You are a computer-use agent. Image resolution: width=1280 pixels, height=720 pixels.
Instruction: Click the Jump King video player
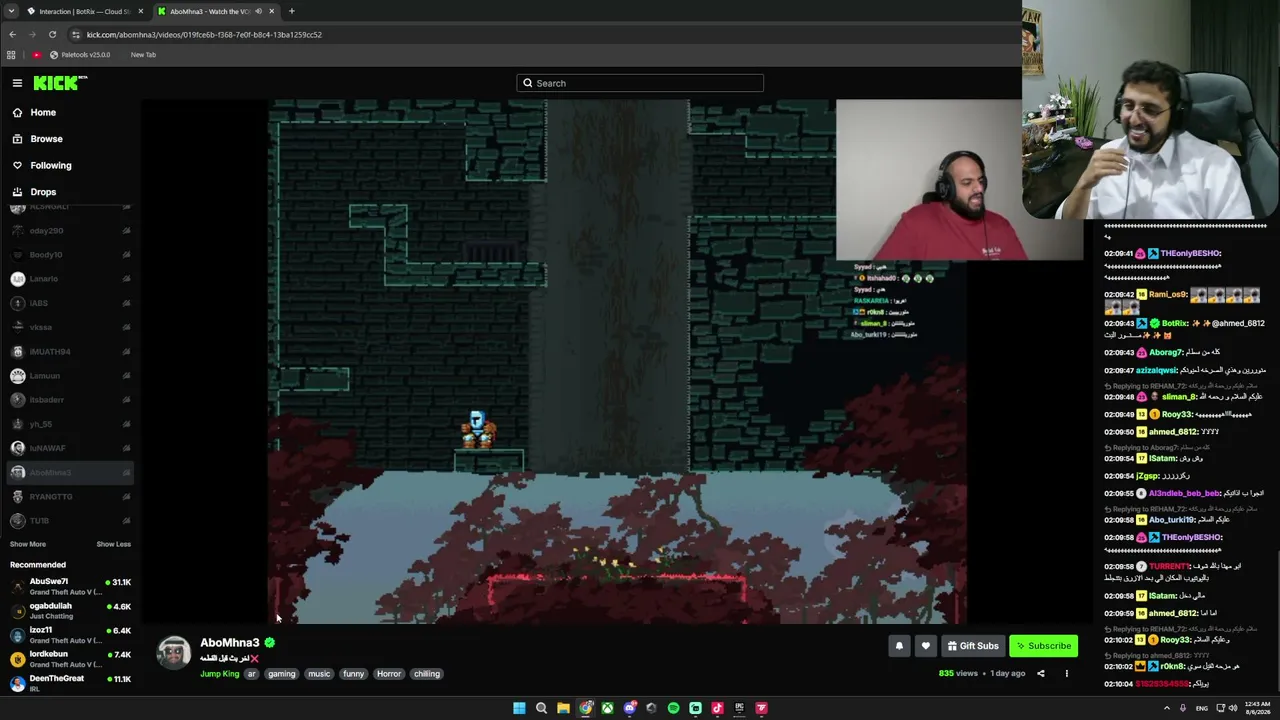[x=617, y=361]
